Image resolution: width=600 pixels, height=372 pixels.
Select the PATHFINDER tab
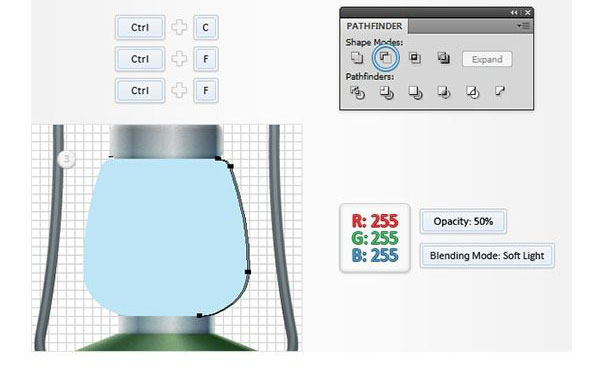pos(374,26)
